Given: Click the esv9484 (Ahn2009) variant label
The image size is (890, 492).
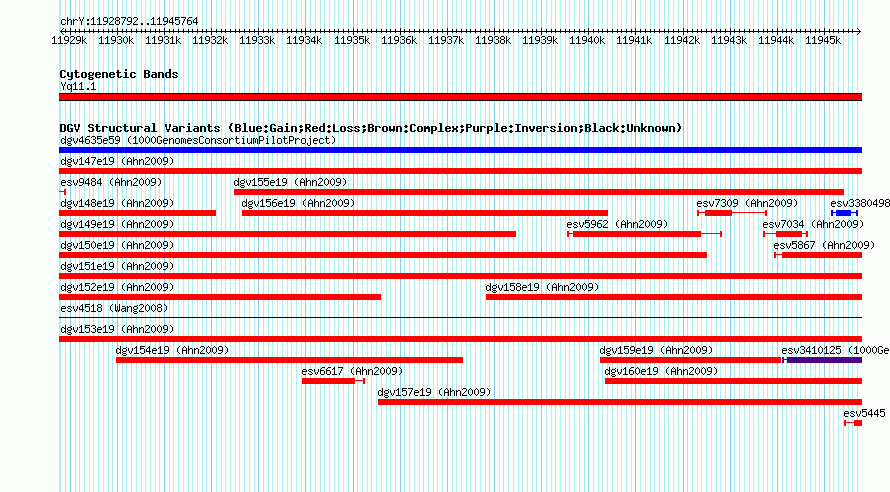Looking at the screenshot, I should [111, 182].
